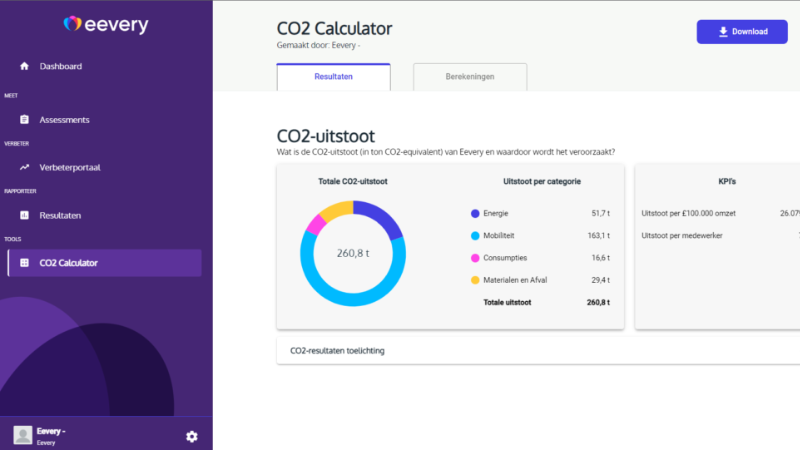
Task: Click the Totale CO2-uitstoot chart title
Action: (353, 181)
